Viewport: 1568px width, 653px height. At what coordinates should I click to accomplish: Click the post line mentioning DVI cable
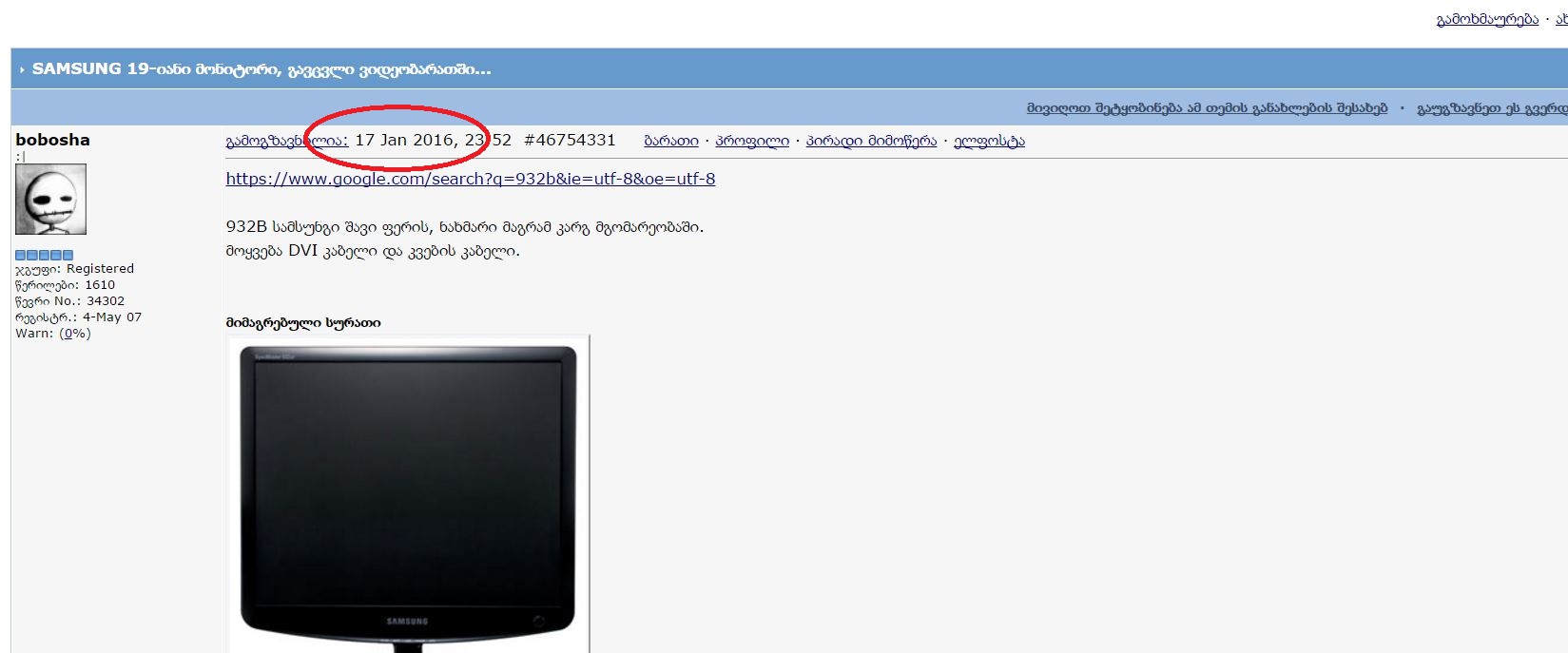point(373,252)
